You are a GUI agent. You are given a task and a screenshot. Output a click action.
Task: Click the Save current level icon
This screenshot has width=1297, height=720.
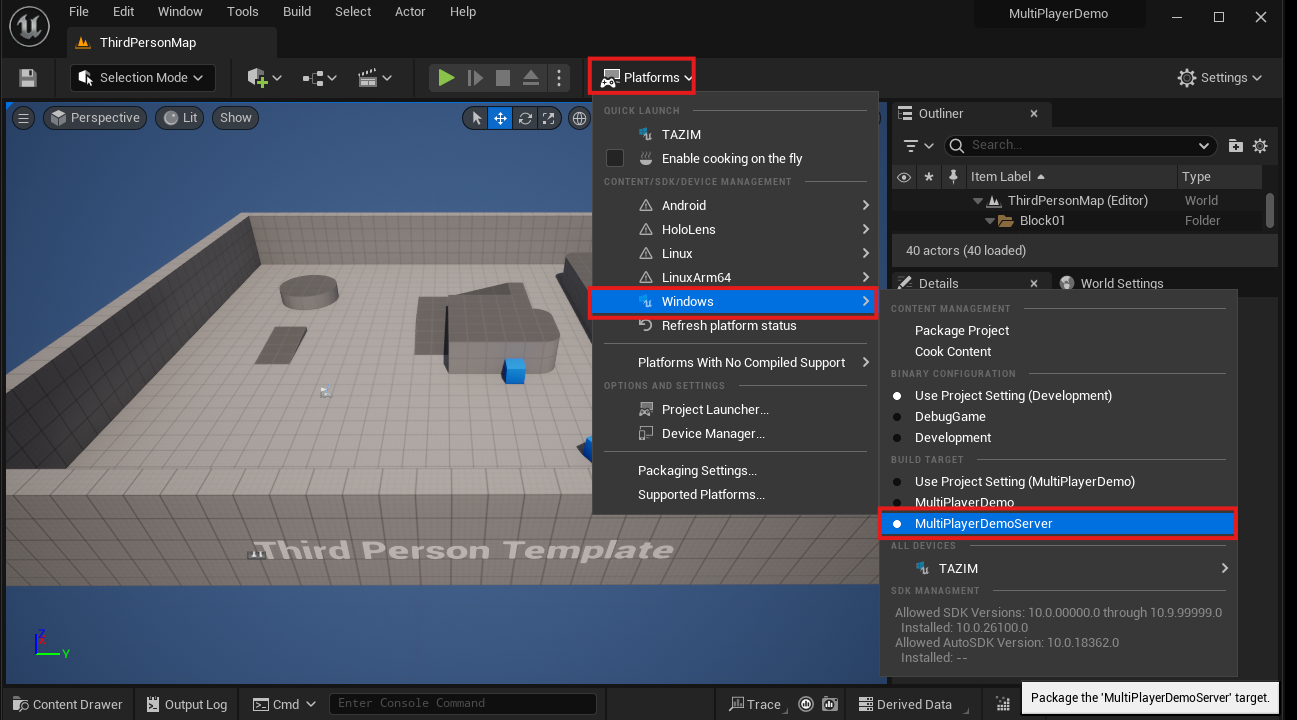click(x=28, y=78)
